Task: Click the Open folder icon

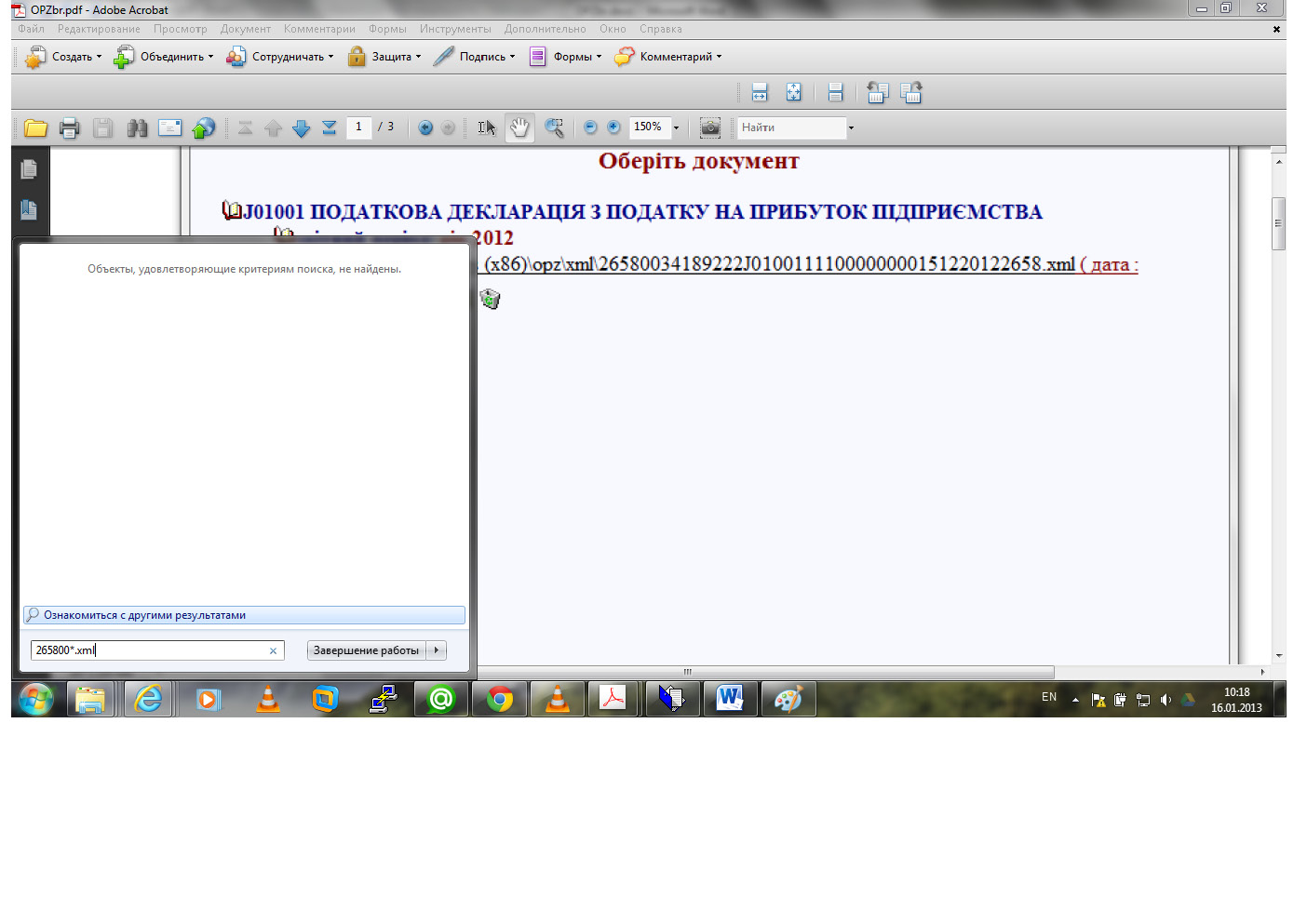Action: [x=35, y=128]
